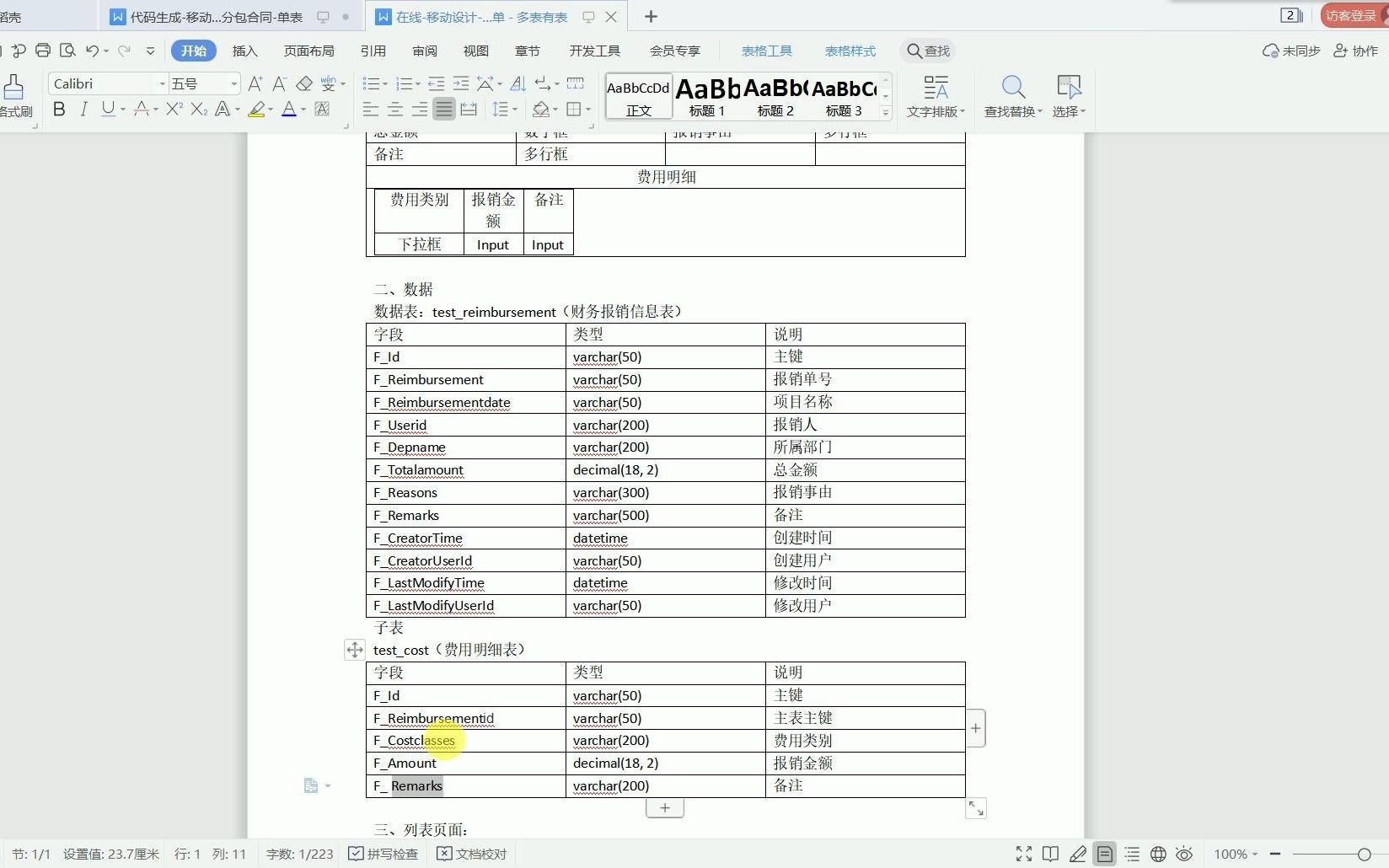The height and width of the screenshot is (868, 1389).
Task: Click the 协作 collaborate button
Action: pyautogui.click(x=1356, y=51)
